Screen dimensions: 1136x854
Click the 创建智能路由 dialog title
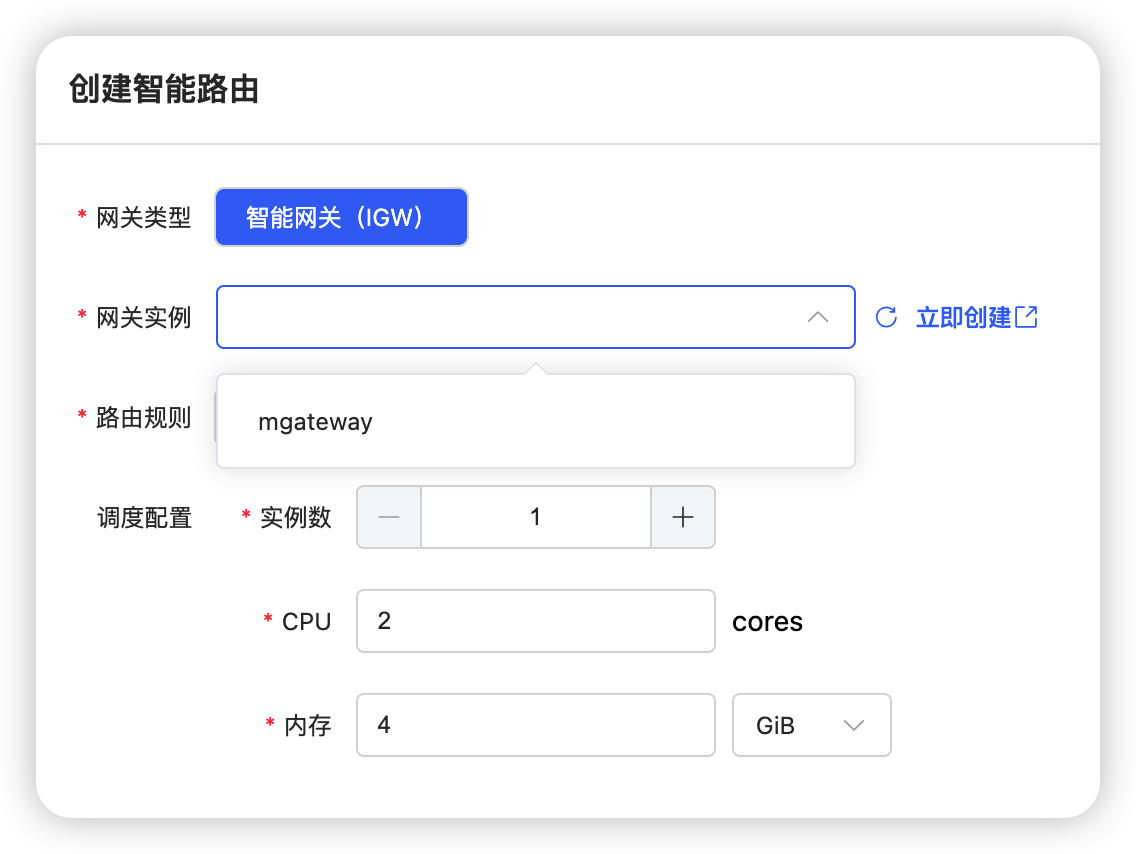coord(164,90)
